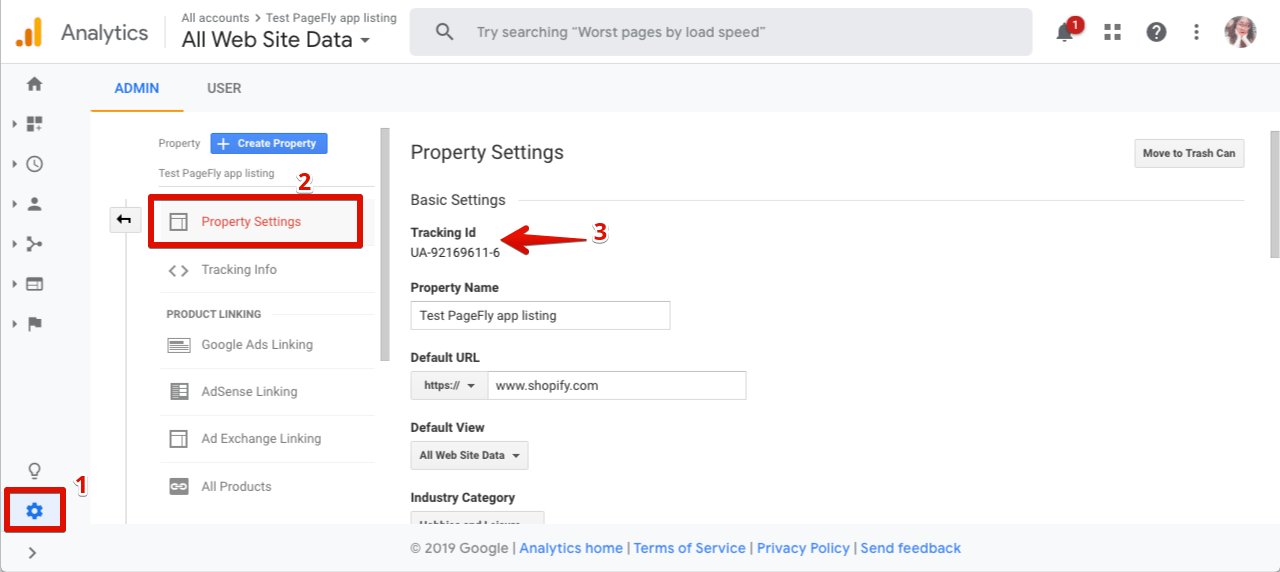Open the Customization dashboards sidebar icon

click(34, 124)
